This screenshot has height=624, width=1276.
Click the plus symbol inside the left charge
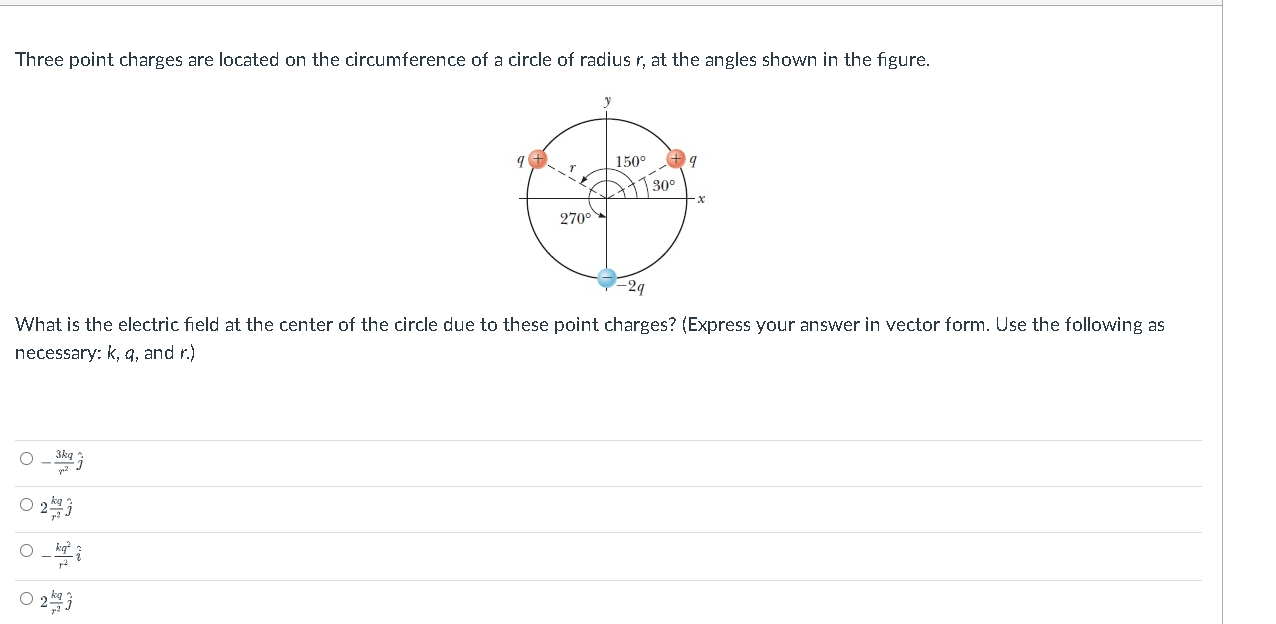[538, 160]
